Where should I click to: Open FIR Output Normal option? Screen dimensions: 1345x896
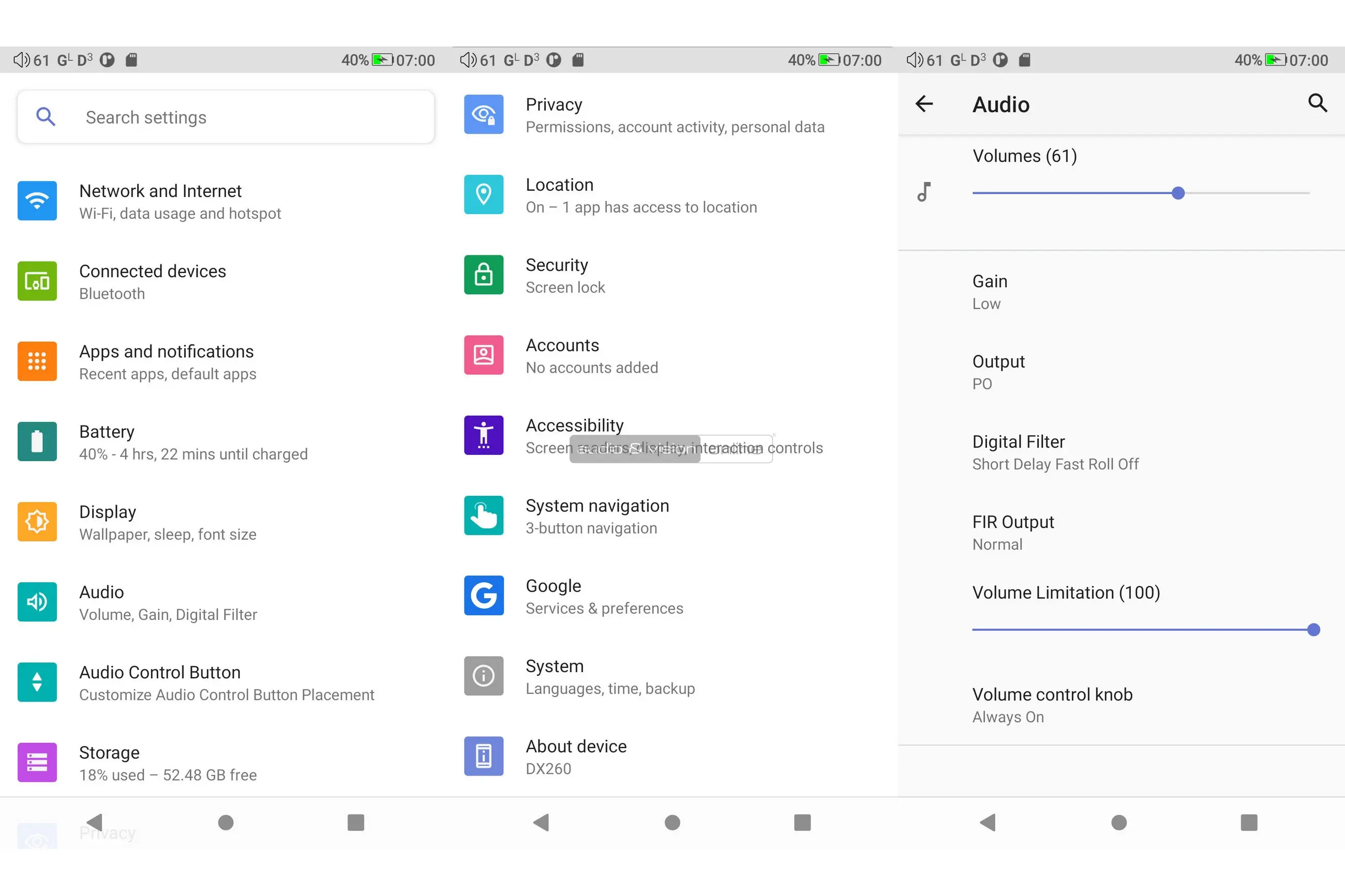1013,532
